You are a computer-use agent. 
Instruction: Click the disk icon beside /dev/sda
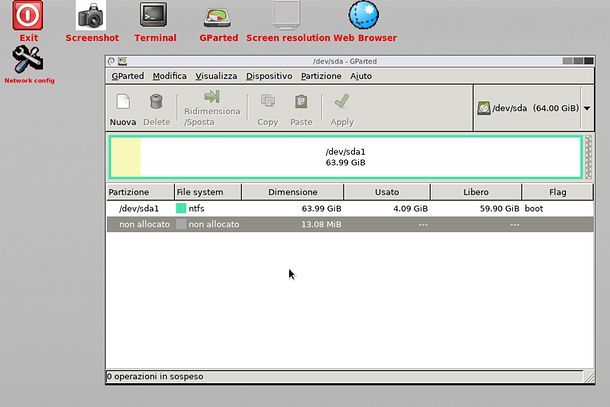484,108
